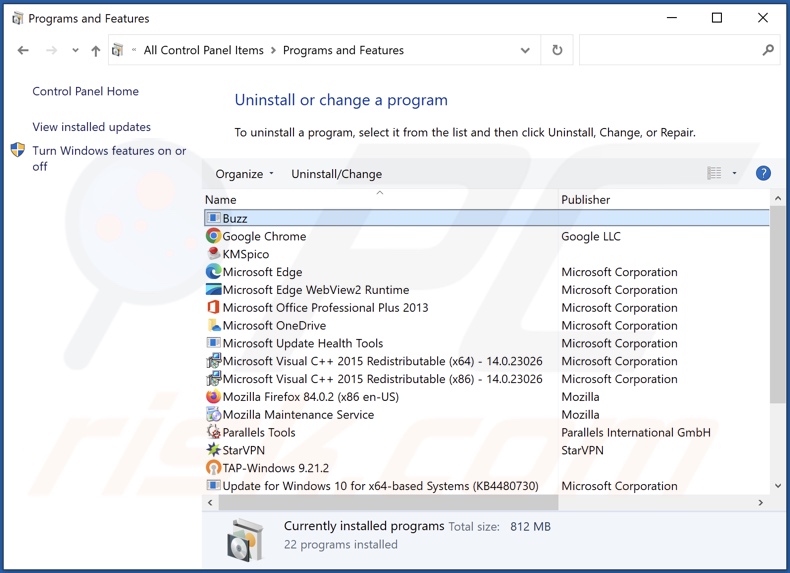Click the horizontal scrollbar thumb
Viewport: 790px width, 573px height.
click(x=388, y=502)
